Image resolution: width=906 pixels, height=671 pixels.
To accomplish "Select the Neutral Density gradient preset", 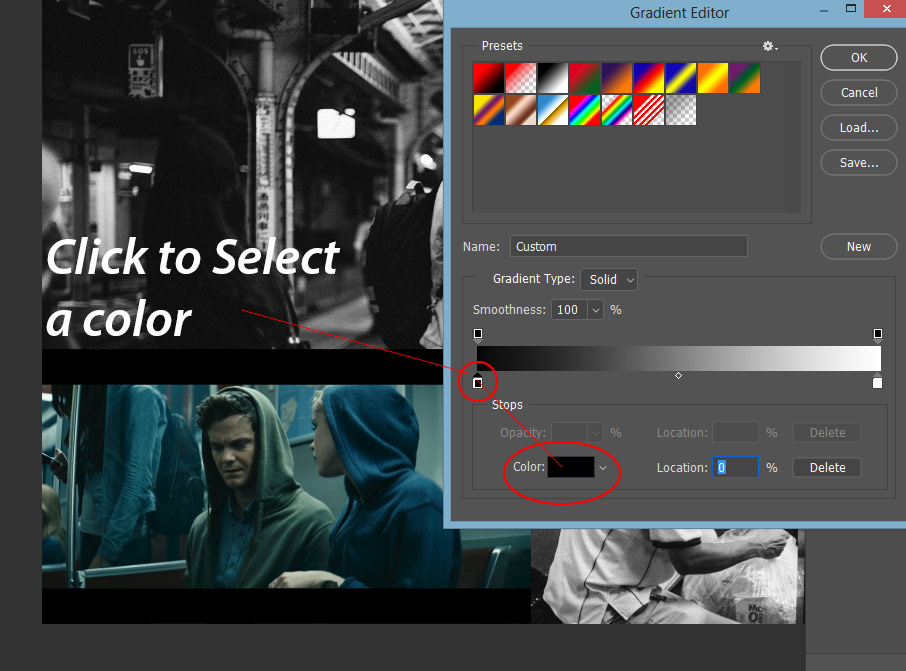I will point(680,110).
